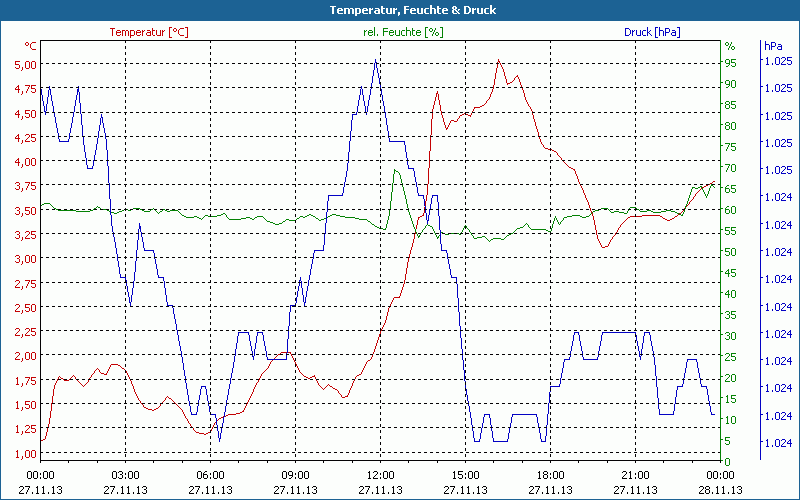Click temperature axis value 2,50
This screenshot has width=800, height=500.
point(26,308)
